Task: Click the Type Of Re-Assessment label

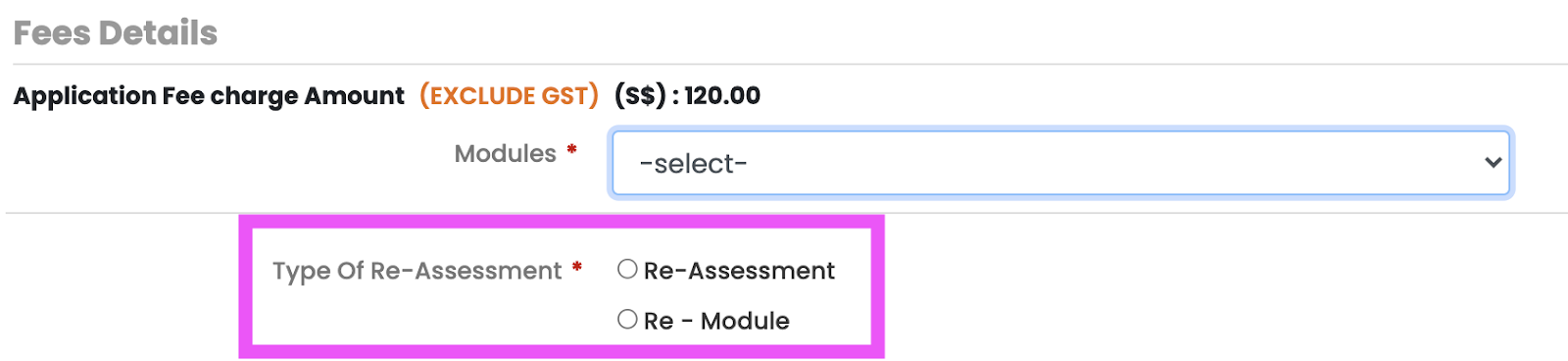Action: [x=417, y=271]
